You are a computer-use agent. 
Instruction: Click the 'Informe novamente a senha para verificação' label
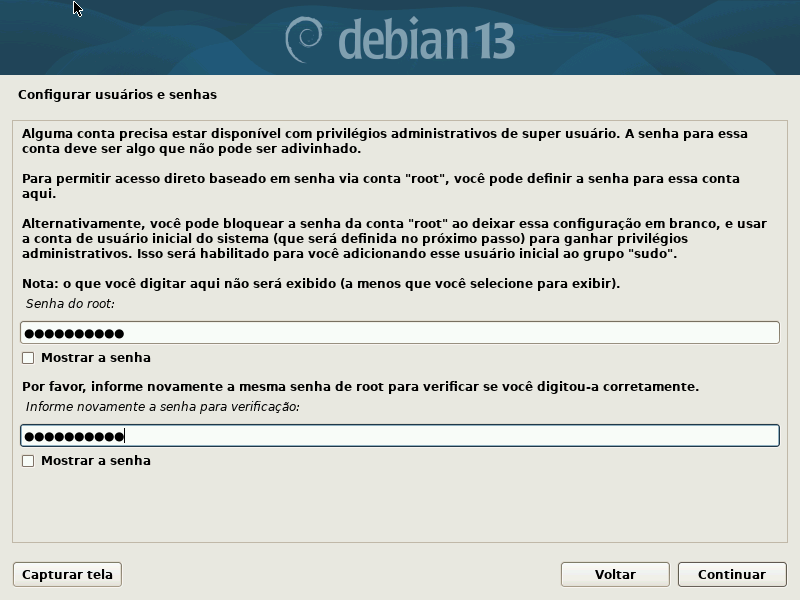[x=162, y=407]
